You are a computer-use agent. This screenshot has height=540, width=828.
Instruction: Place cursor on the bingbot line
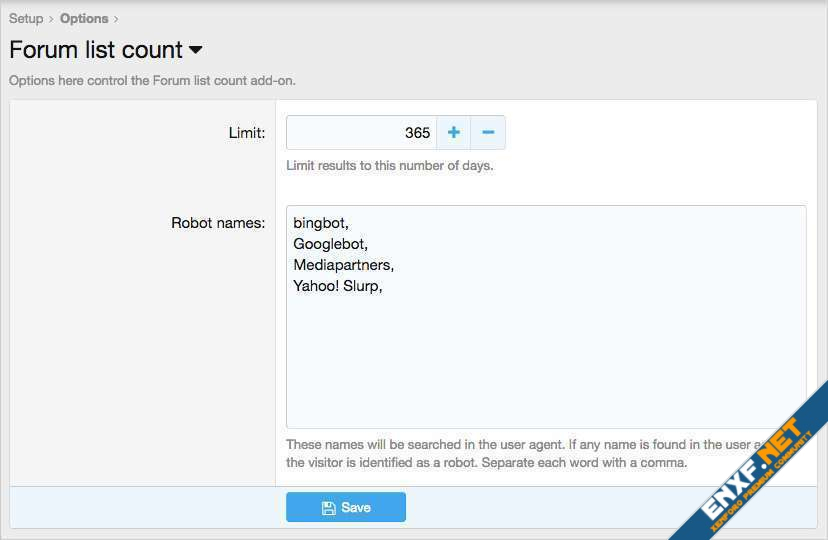pyautogui.click(x=321, y=223)
